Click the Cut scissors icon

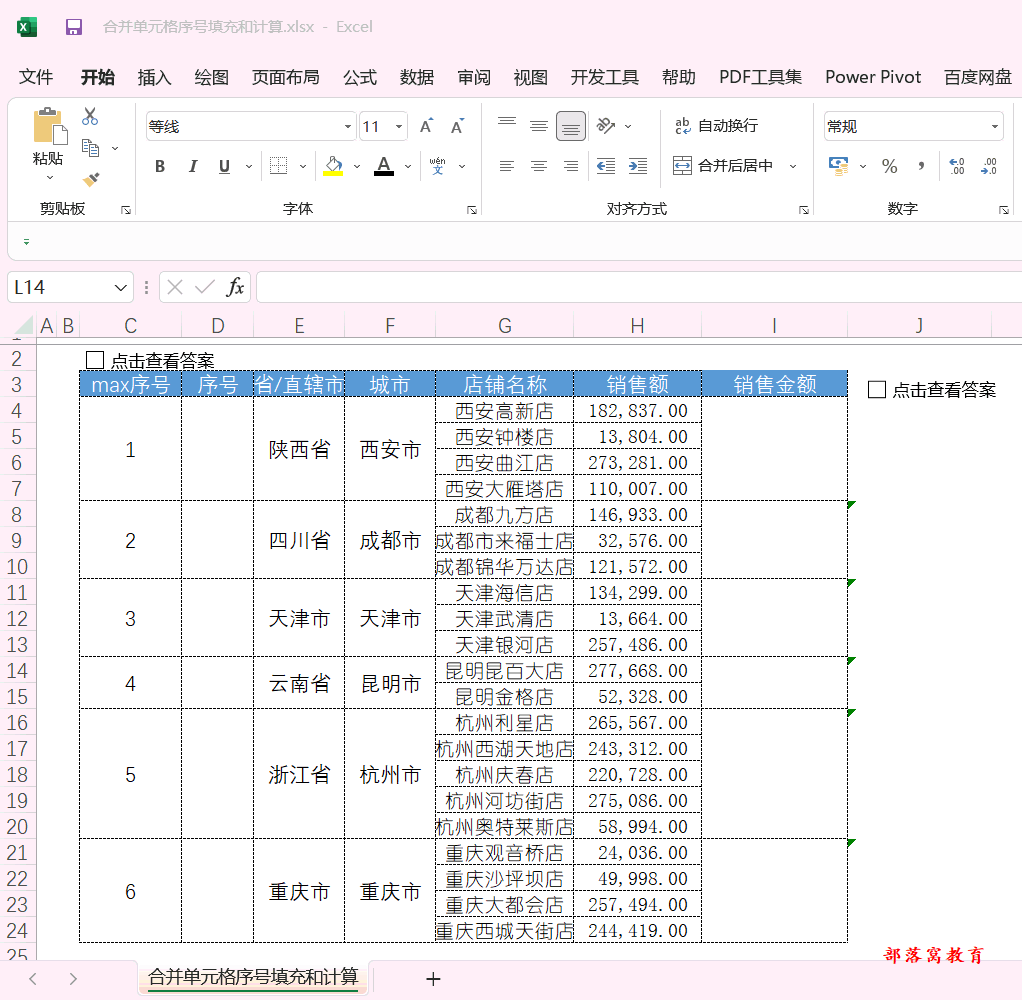click(90, 117)
